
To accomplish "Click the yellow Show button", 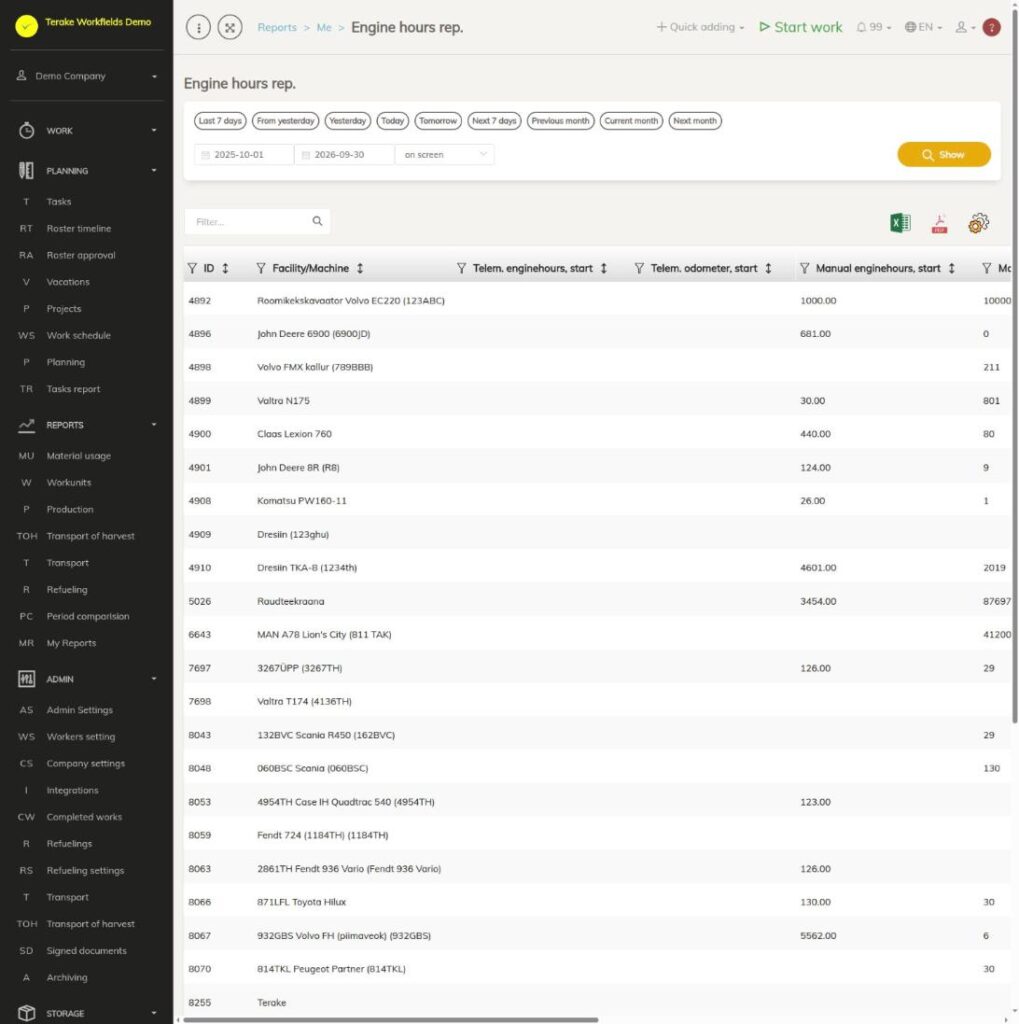I will pyautogui.click(x=944, y=155).
